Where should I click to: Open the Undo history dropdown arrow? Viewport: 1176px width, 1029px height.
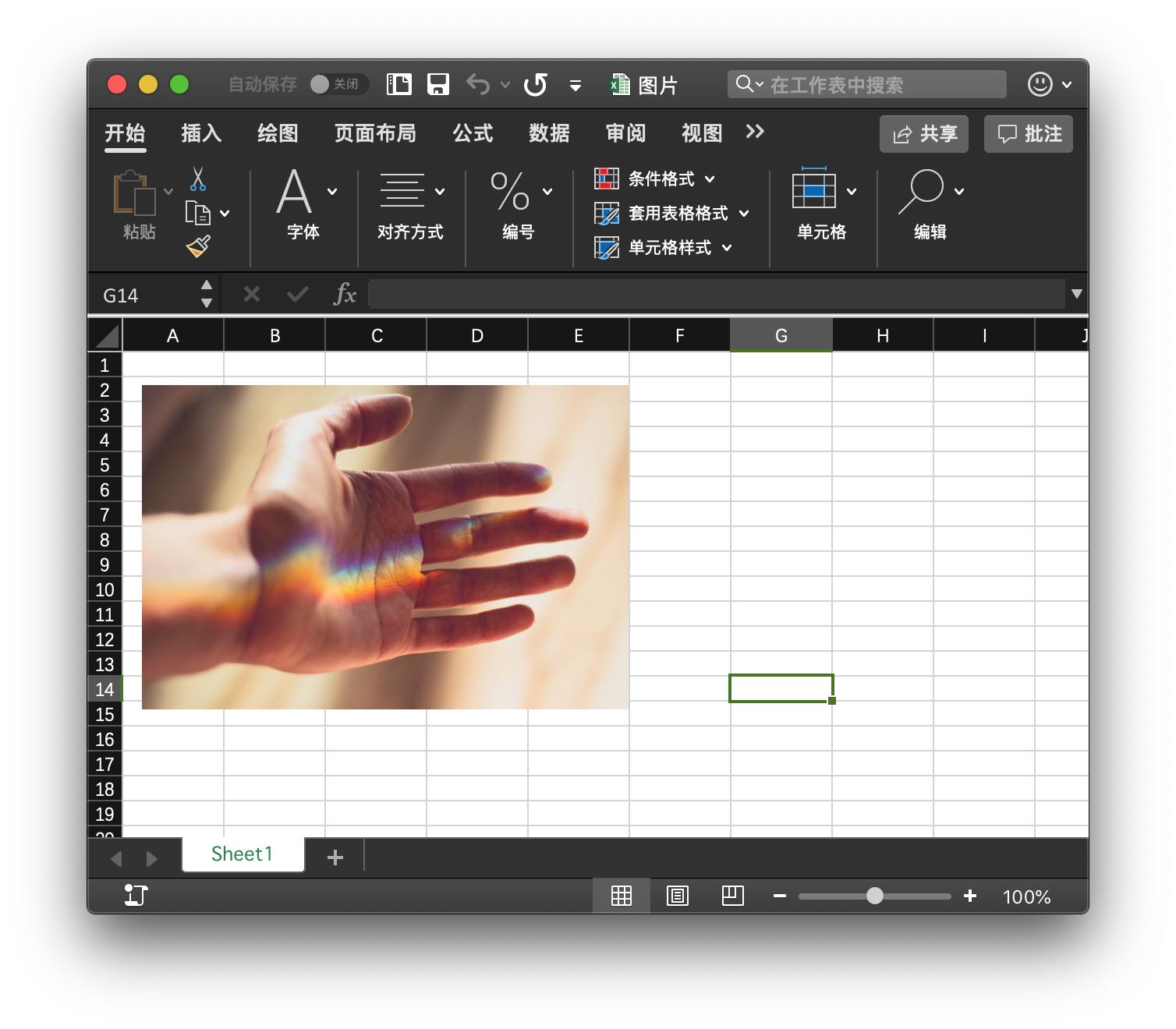pyautogui.click(x=505, y=85)
